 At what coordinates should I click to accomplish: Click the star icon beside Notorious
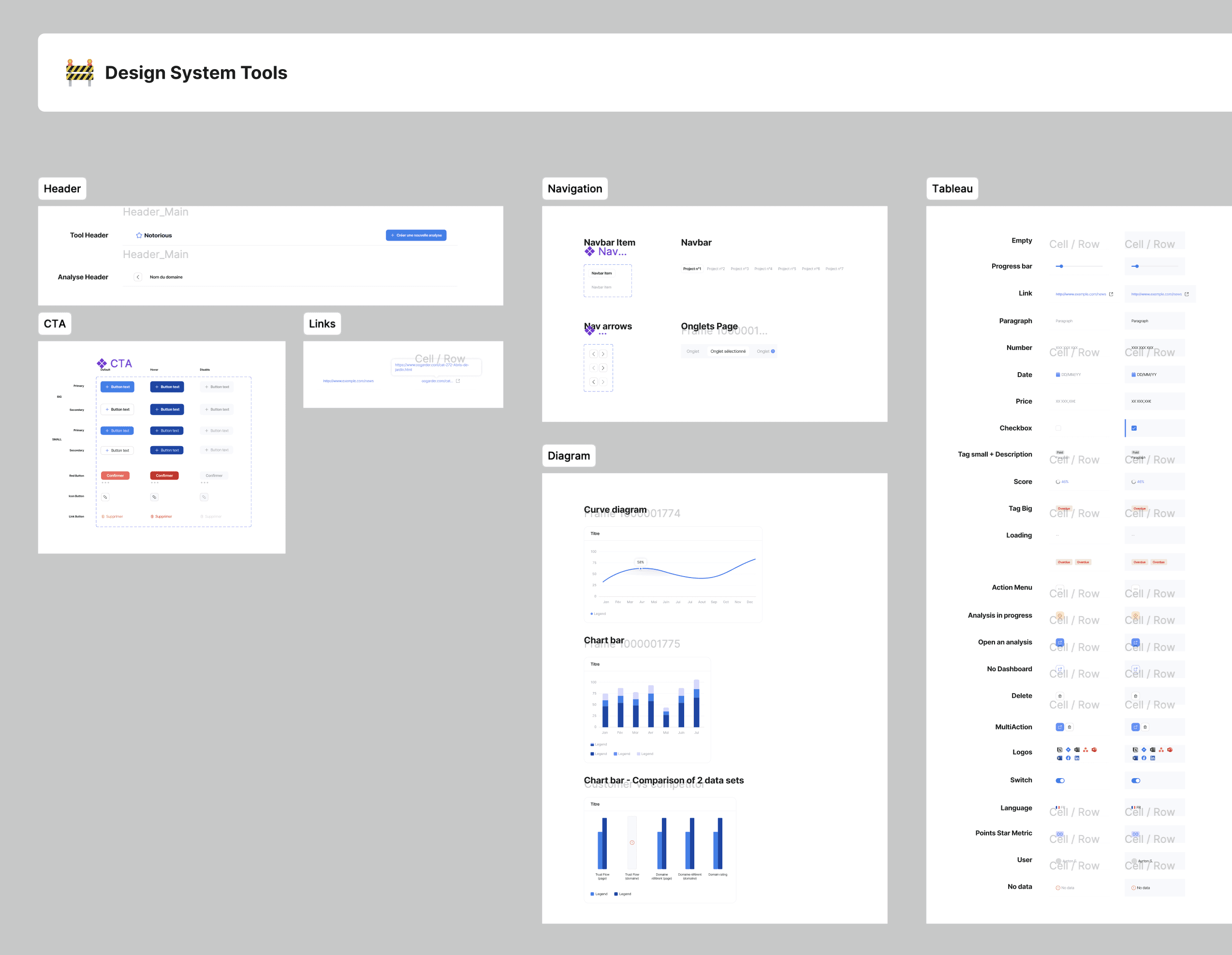click(x=139, y=235)
